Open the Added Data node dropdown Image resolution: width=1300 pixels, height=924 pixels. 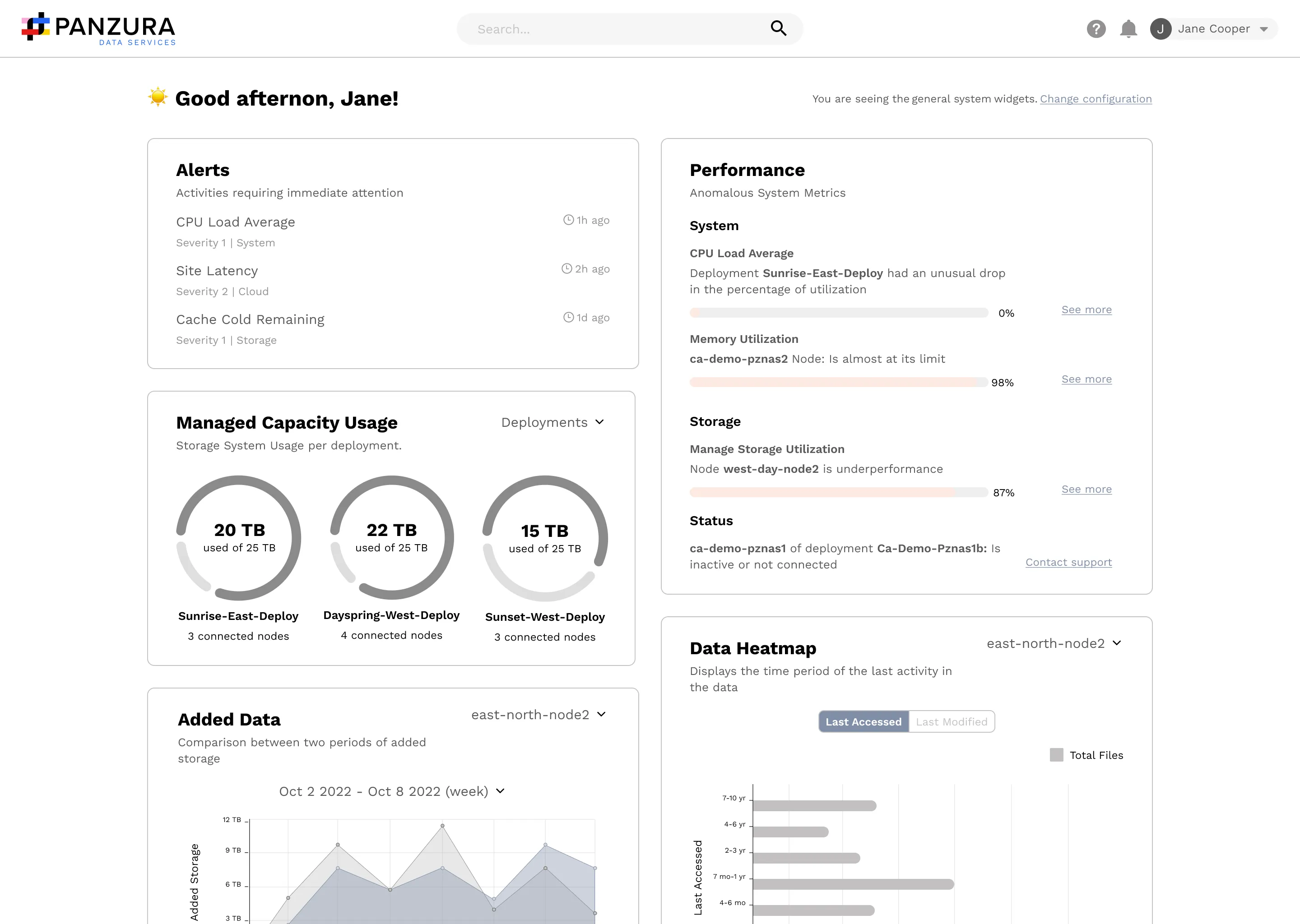(539, 715)
